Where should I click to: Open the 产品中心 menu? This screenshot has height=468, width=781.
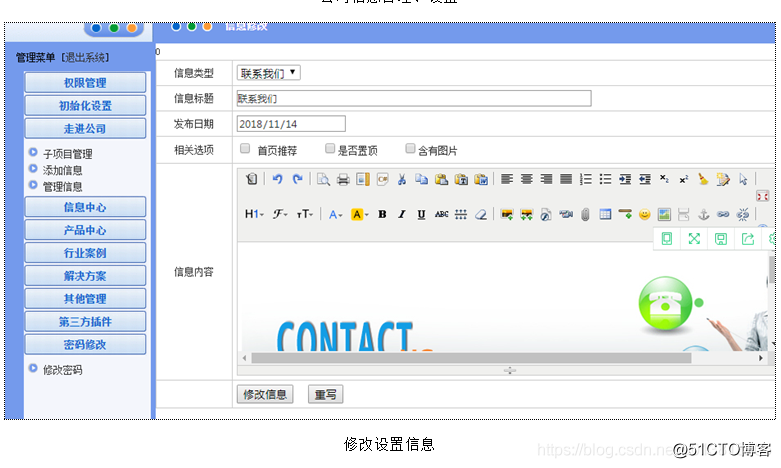click(x=85, y=230)
